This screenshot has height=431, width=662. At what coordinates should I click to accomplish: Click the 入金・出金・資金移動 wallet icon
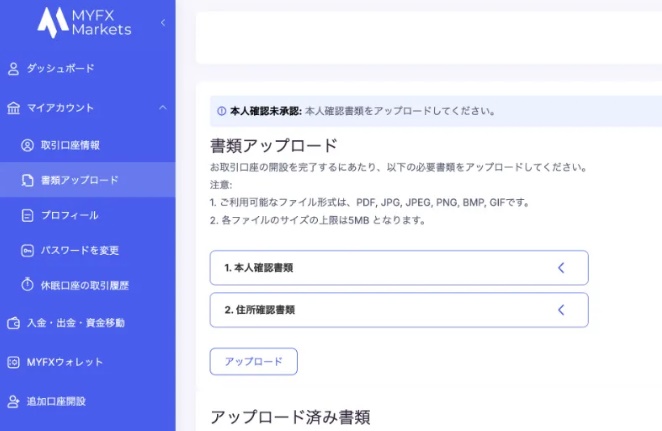point(13,323)
